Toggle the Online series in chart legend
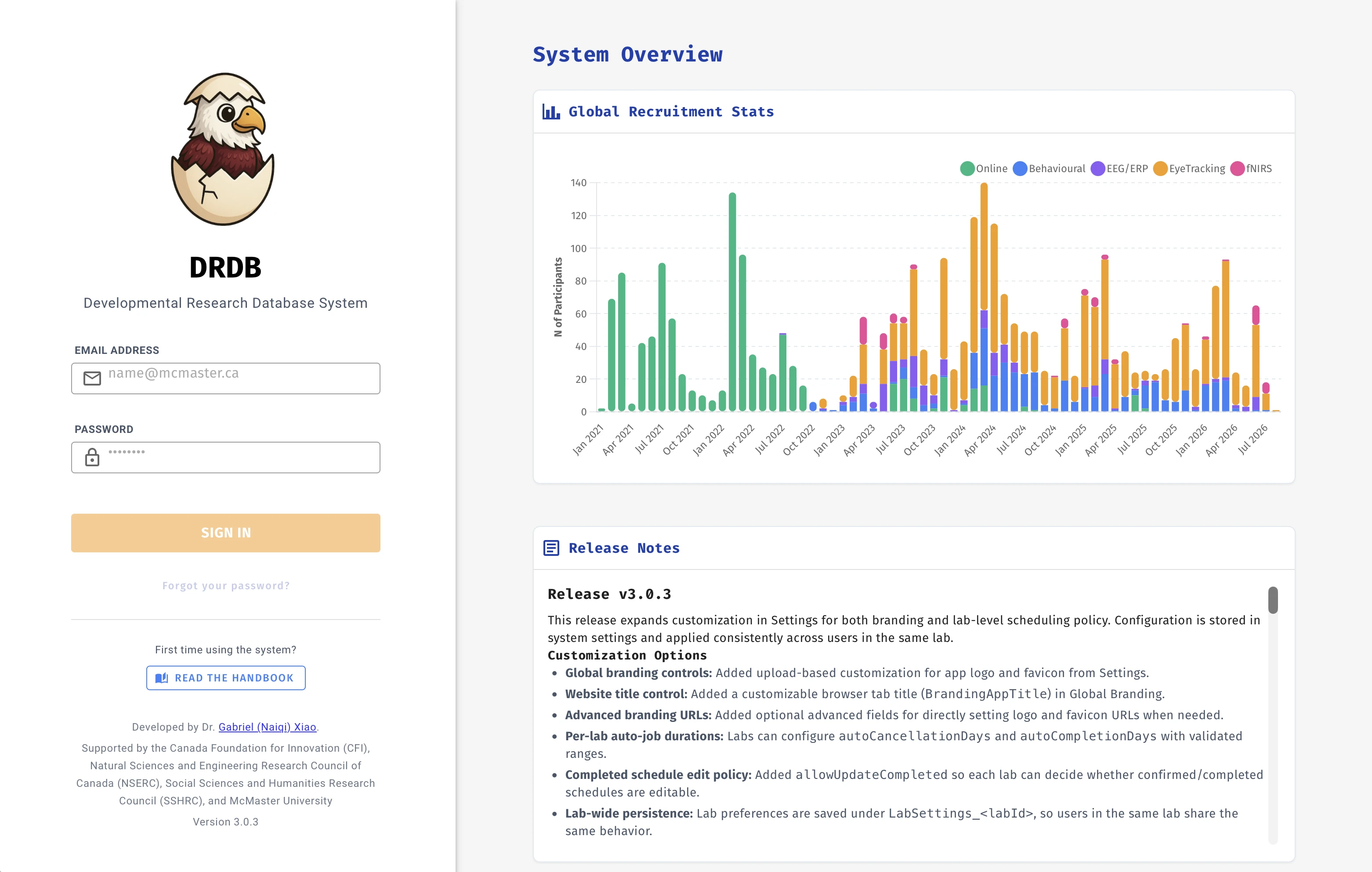 click(x=983, y=169)
